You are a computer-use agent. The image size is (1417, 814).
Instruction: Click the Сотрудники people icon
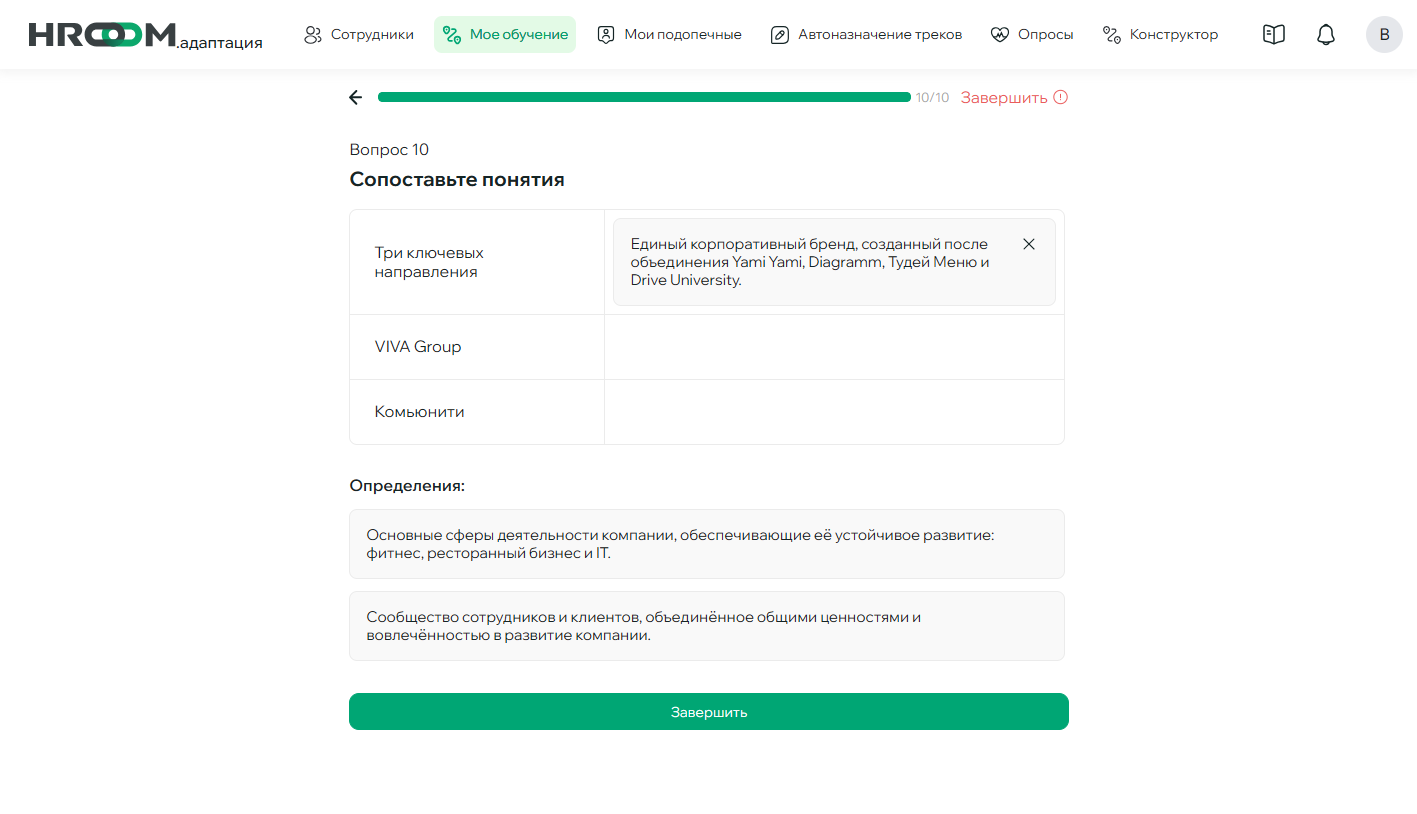pyautogui.click(x=312, y=34)
